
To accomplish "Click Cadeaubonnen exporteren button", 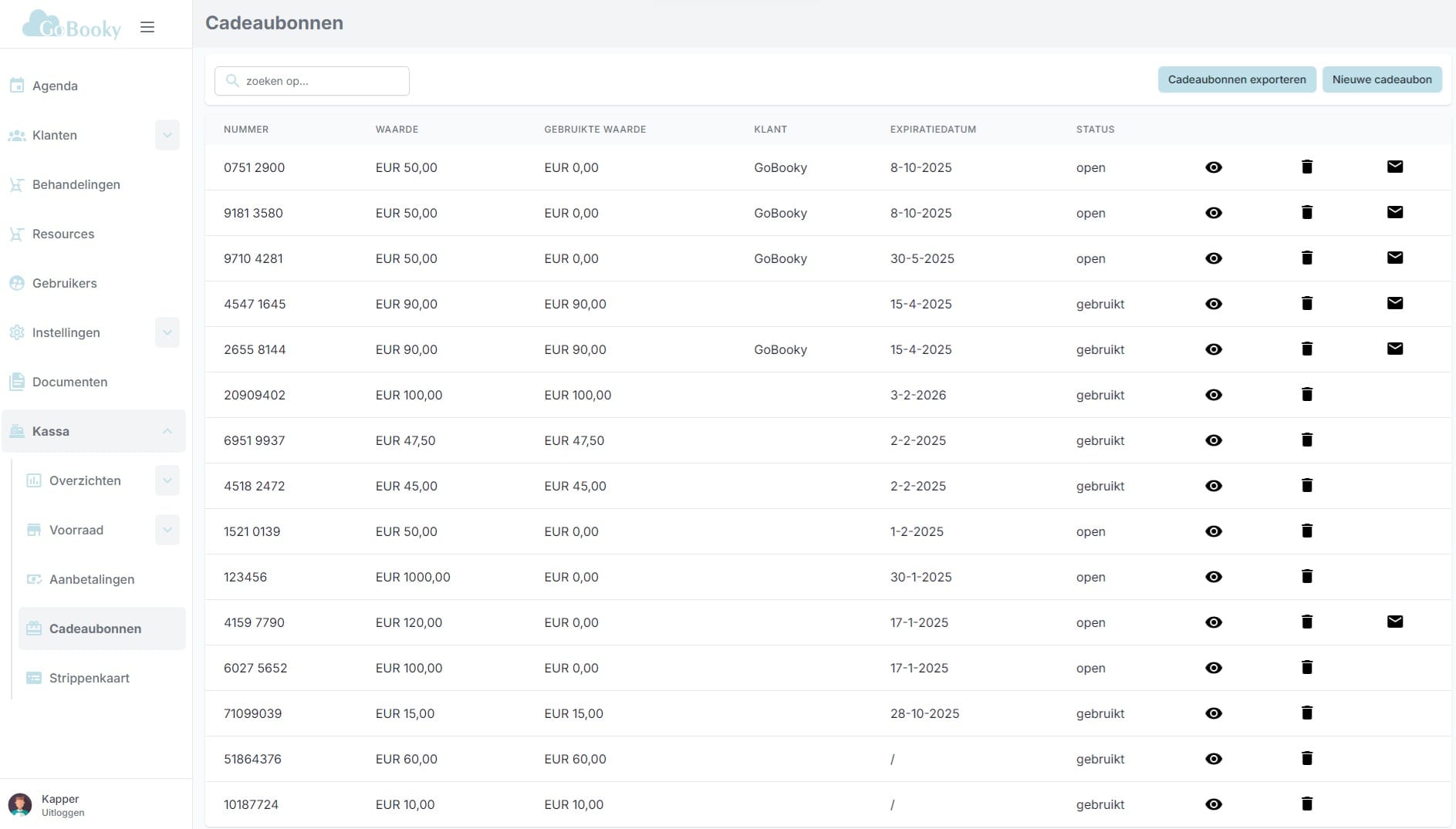I will (1236, 79).
